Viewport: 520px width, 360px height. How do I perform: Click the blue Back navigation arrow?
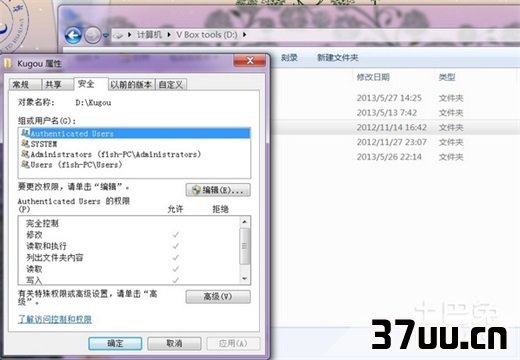tap(73, 35)
